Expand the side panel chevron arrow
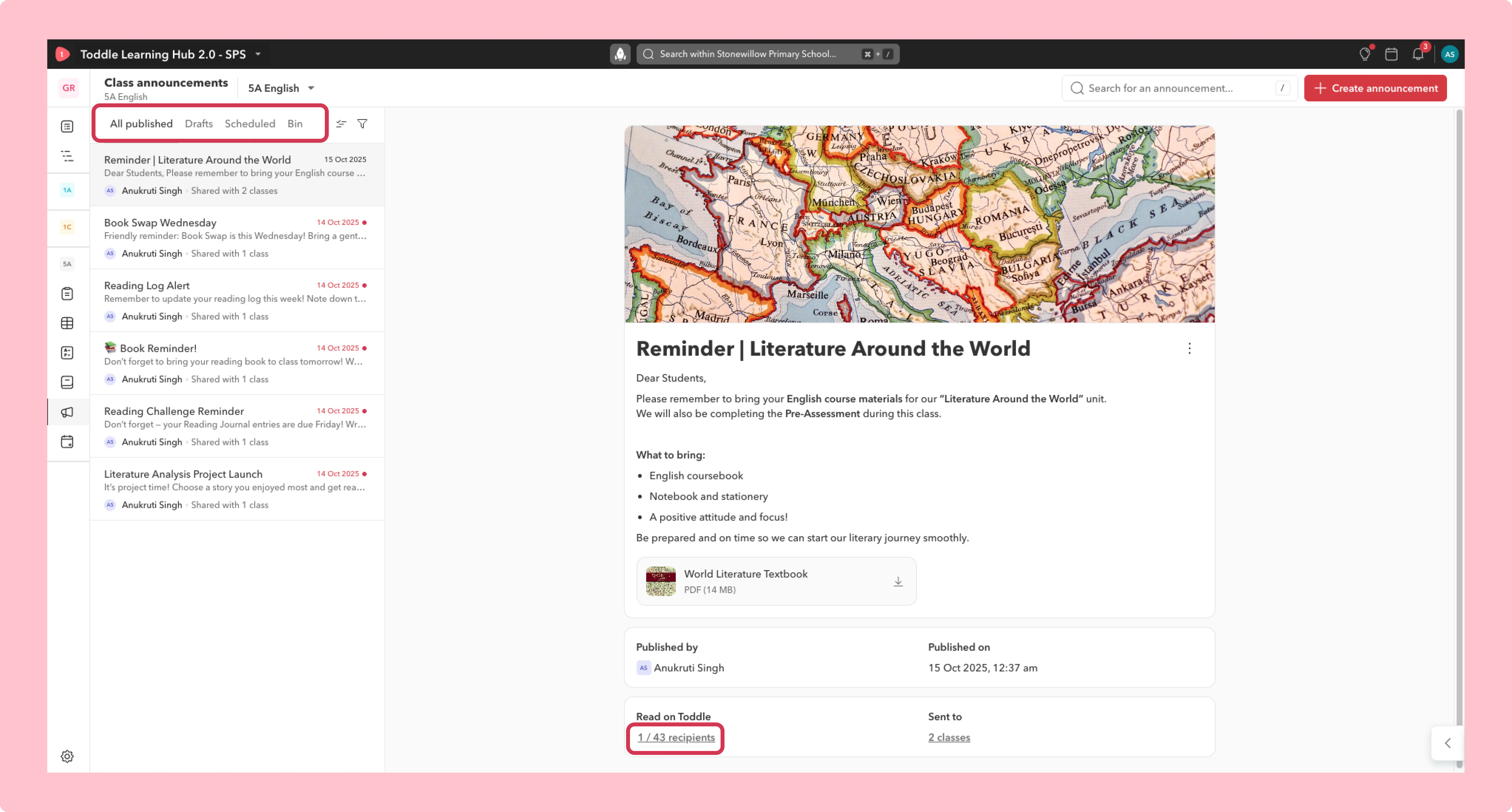 coord(1448,743)
